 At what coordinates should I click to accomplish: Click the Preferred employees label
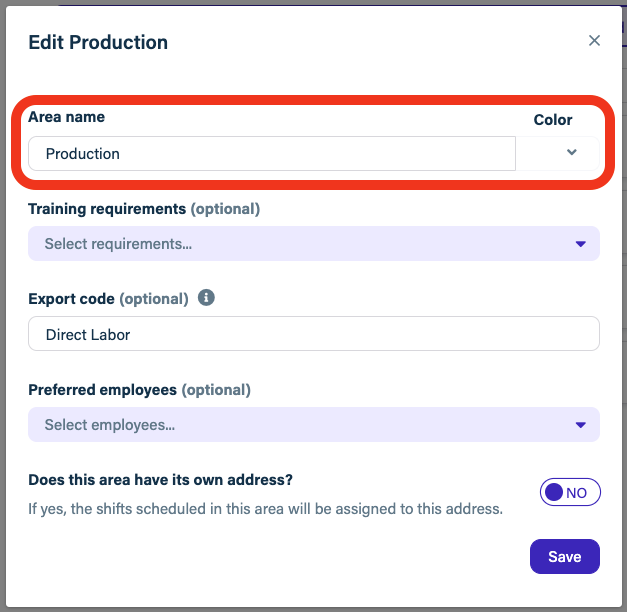click(102, 390)
